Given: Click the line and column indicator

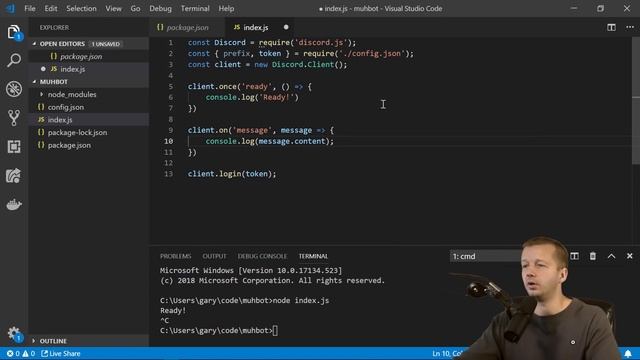Looking at the screenshot, I should coord(447,353).
